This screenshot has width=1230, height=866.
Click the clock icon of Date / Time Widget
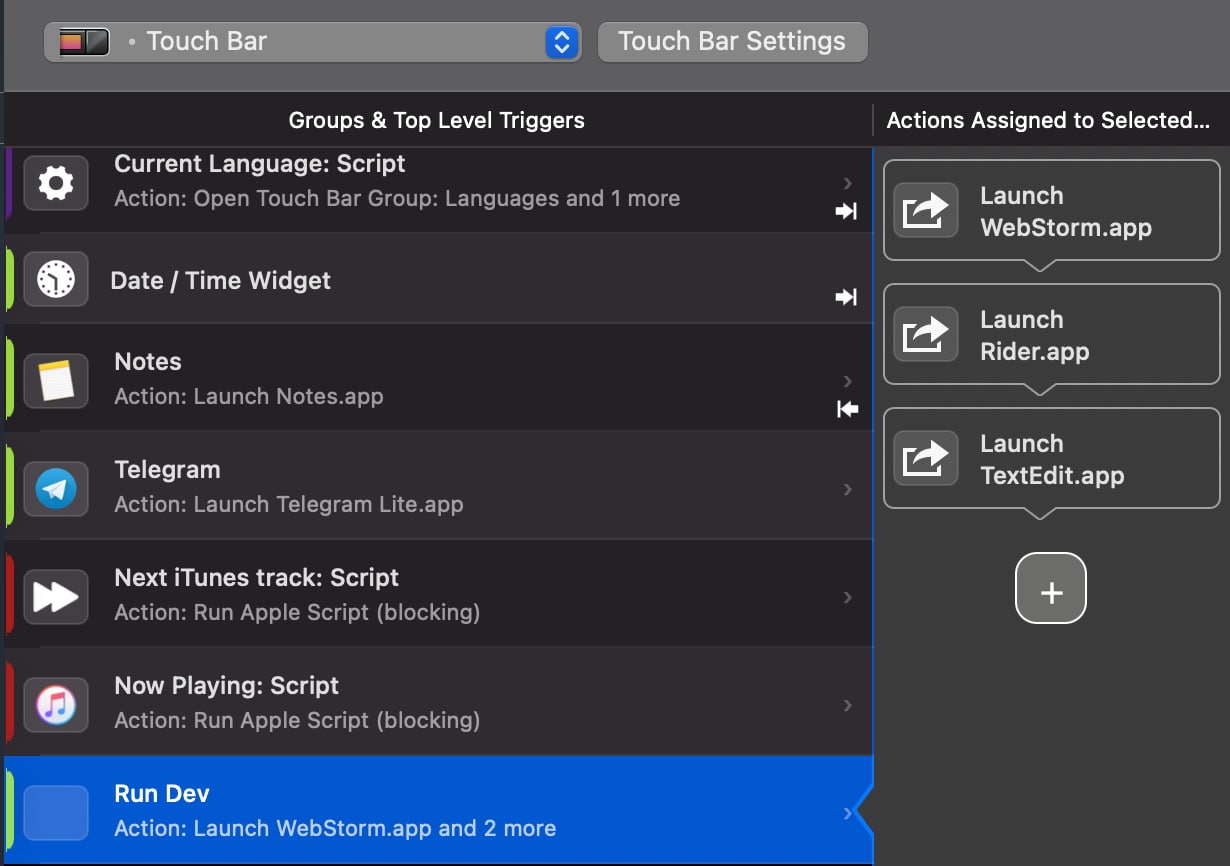tap(56, 279)
